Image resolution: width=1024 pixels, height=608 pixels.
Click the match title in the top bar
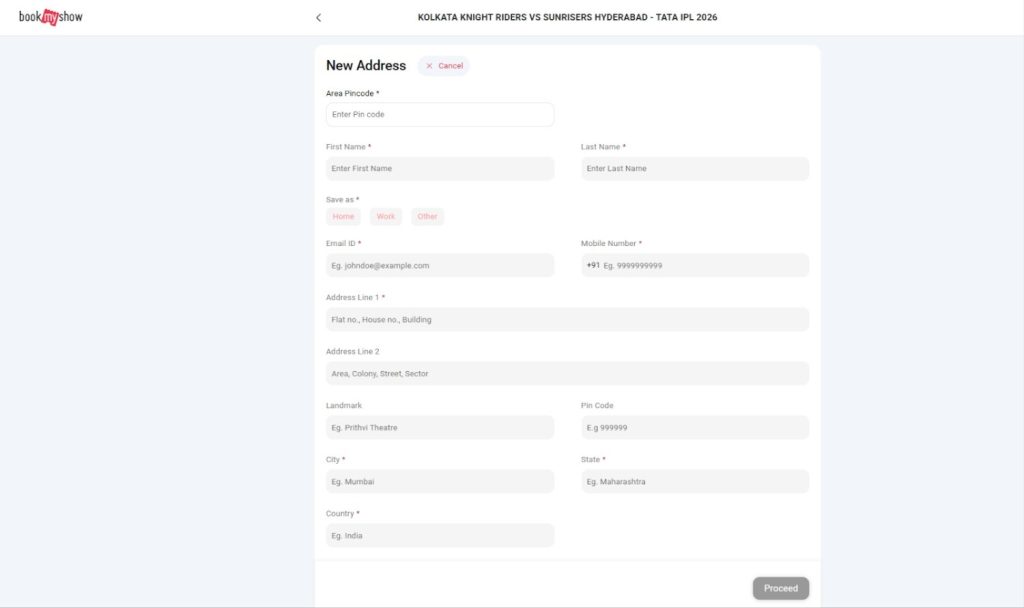pyautogui.click(x=567, y=17)
